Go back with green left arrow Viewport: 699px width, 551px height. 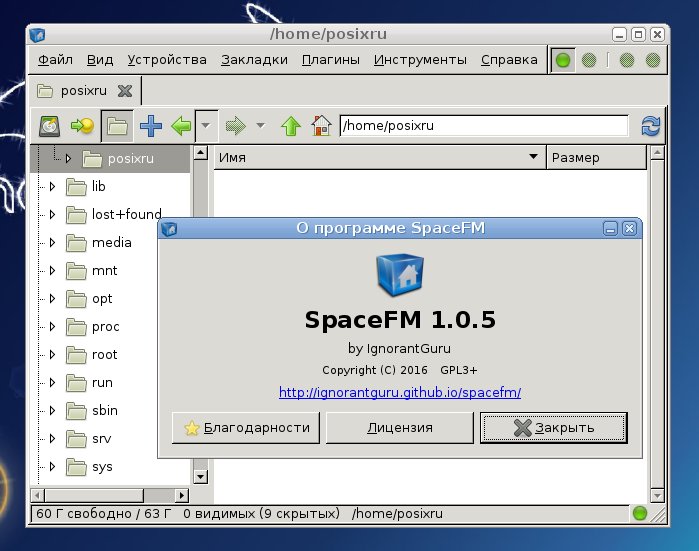click(181, 126)
